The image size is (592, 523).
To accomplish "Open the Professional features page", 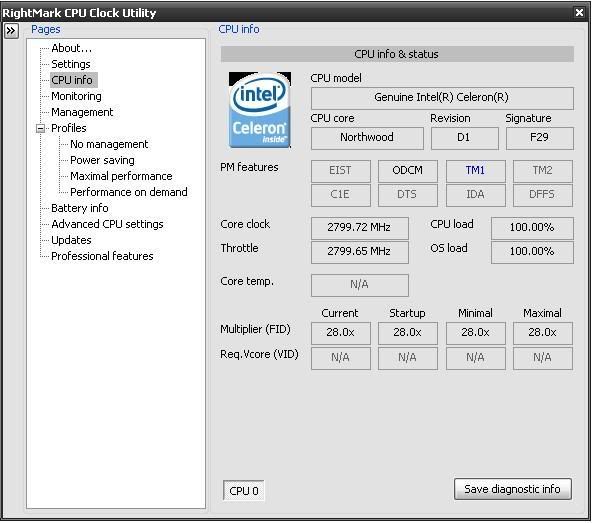I will [102, 256].
